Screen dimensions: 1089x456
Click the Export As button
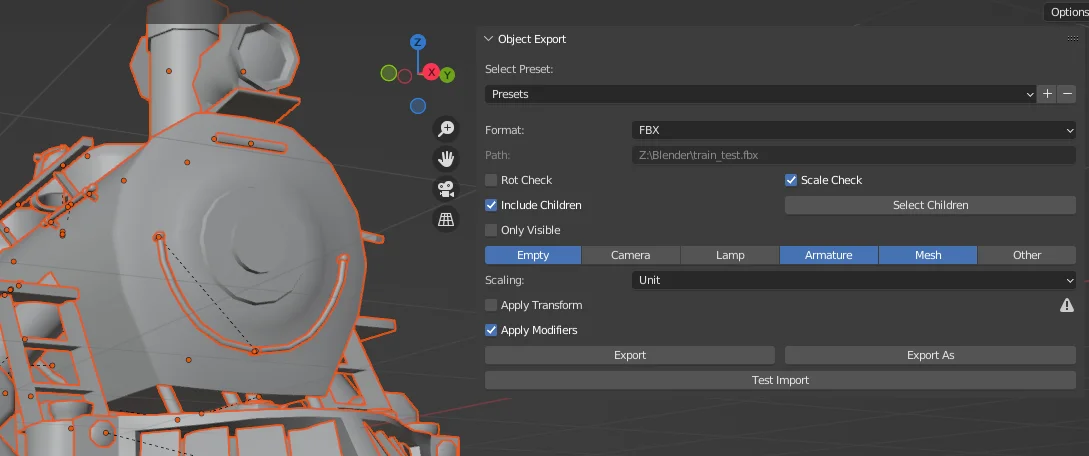pyautogui.click(x=930, y=355)
